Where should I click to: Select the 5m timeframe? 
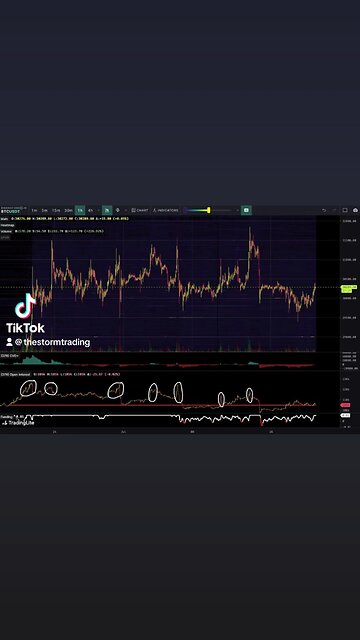click(45, 210)
